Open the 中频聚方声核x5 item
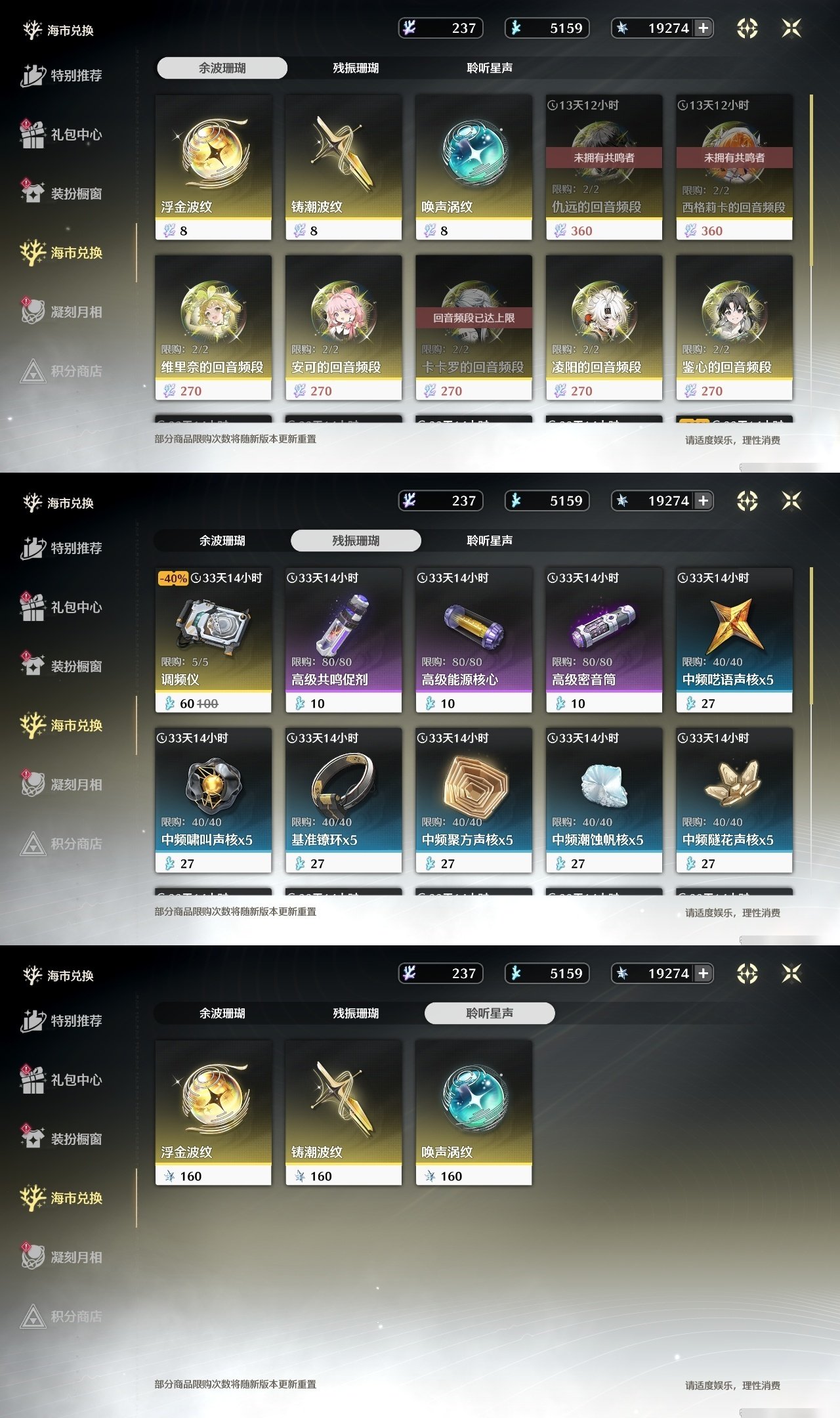The height and width of the screenshot is (1418, 840). [x=474, y=800]
